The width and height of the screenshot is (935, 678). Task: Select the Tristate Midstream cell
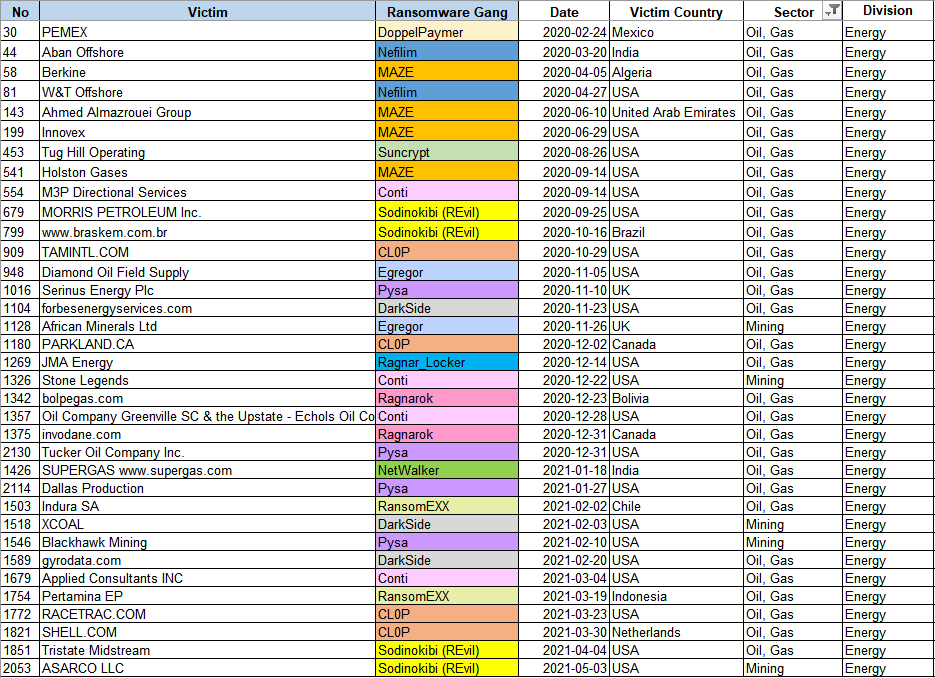coord(208,650)
